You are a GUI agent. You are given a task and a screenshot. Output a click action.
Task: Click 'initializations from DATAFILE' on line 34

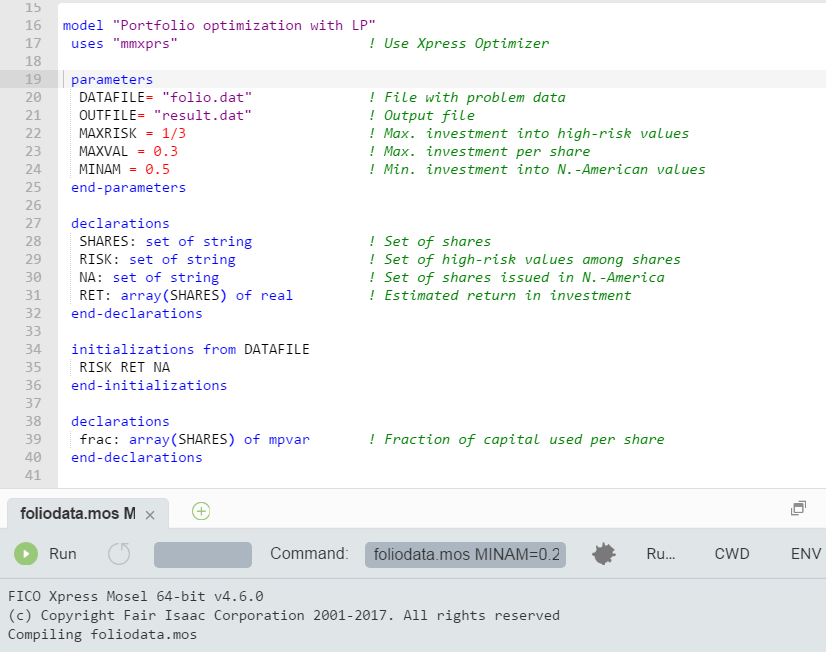[190, 349]
